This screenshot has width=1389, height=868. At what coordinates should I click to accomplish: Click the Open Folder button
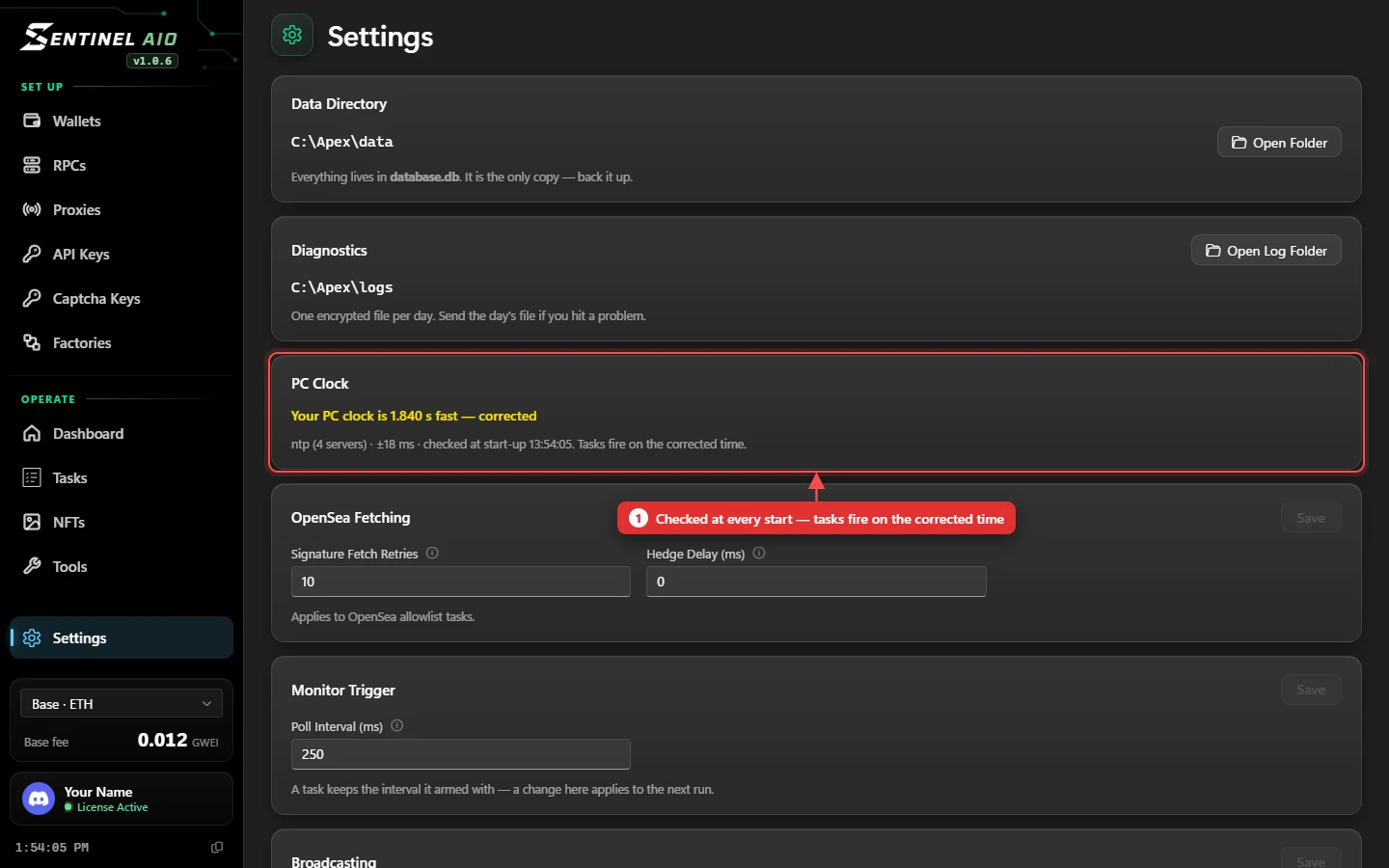pyautogui.click(x=1279, y=143)
